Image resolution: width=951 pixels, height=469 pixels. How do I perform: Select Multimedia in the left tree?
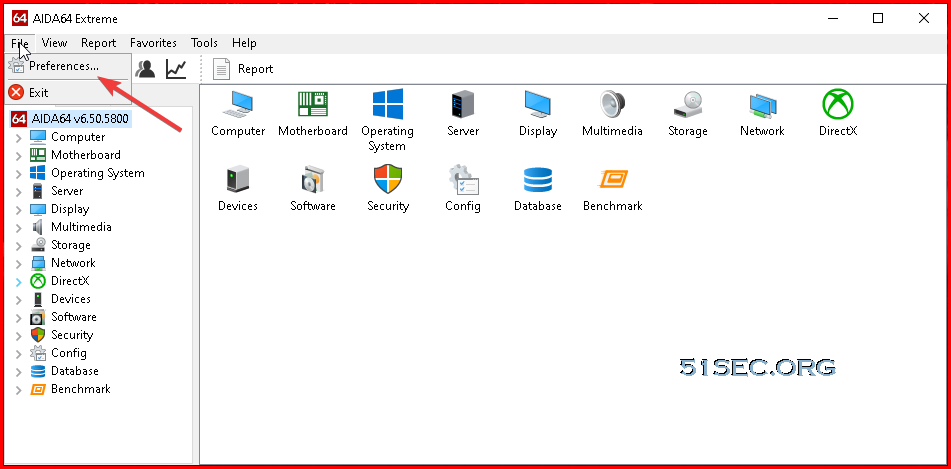[x=81, y=227]
